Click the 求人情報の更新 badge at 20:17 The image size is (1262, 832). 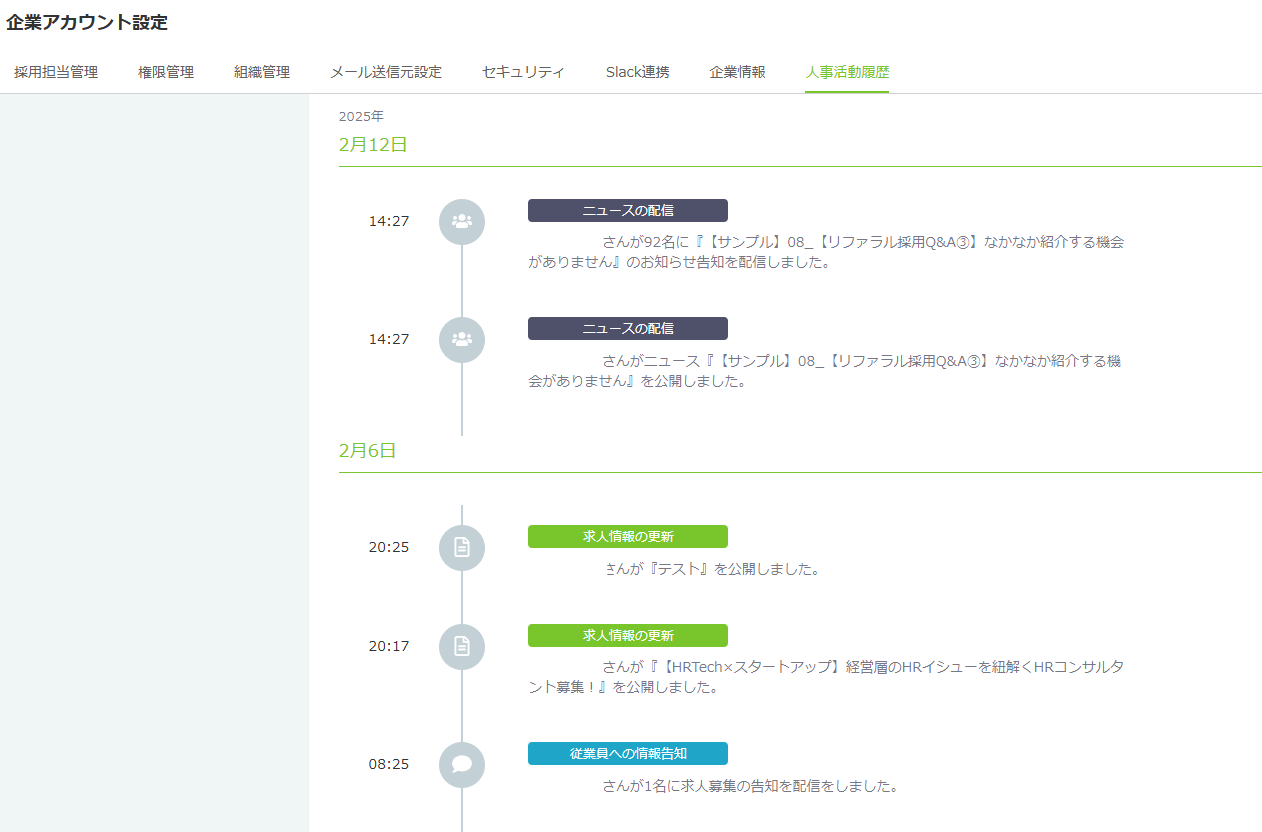click(x=627, y=636)
